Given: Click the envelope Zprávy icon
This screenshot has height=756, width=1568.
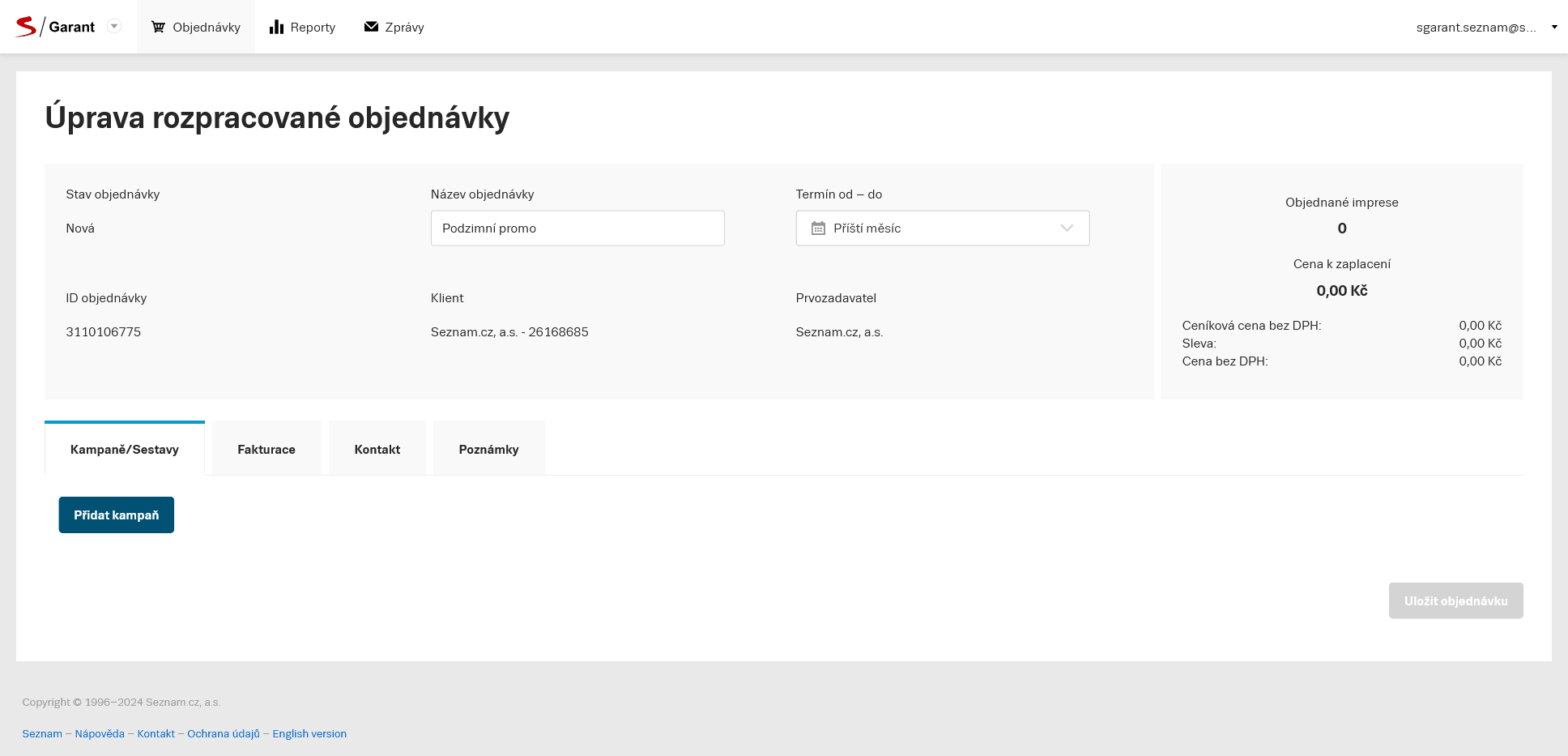Looking at the screenshot, I should coord(371,27).
